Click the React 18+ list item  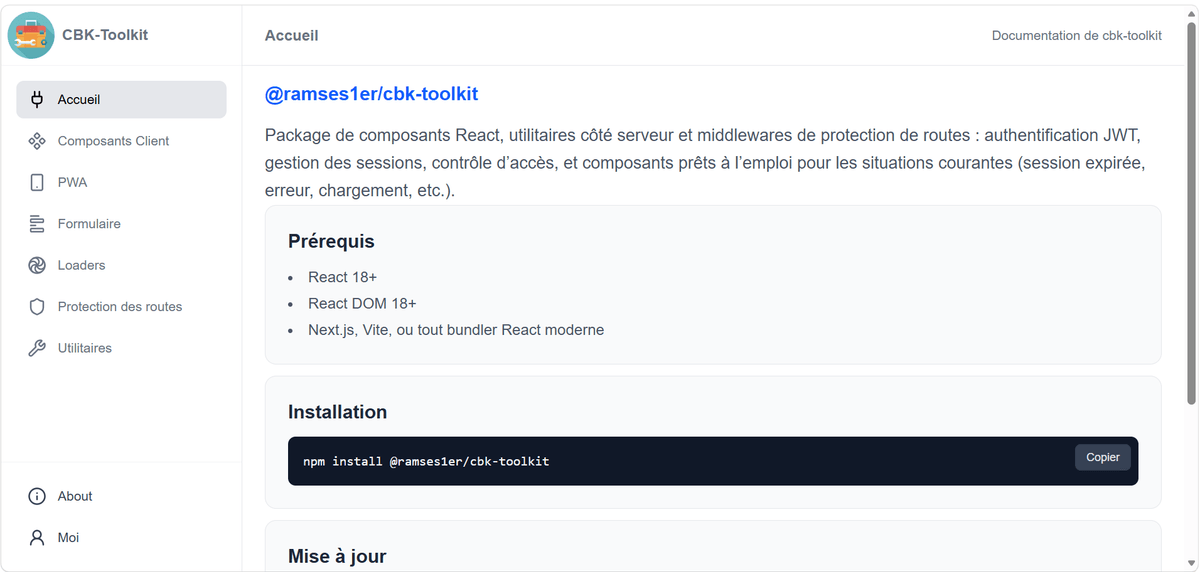[342, 277]
